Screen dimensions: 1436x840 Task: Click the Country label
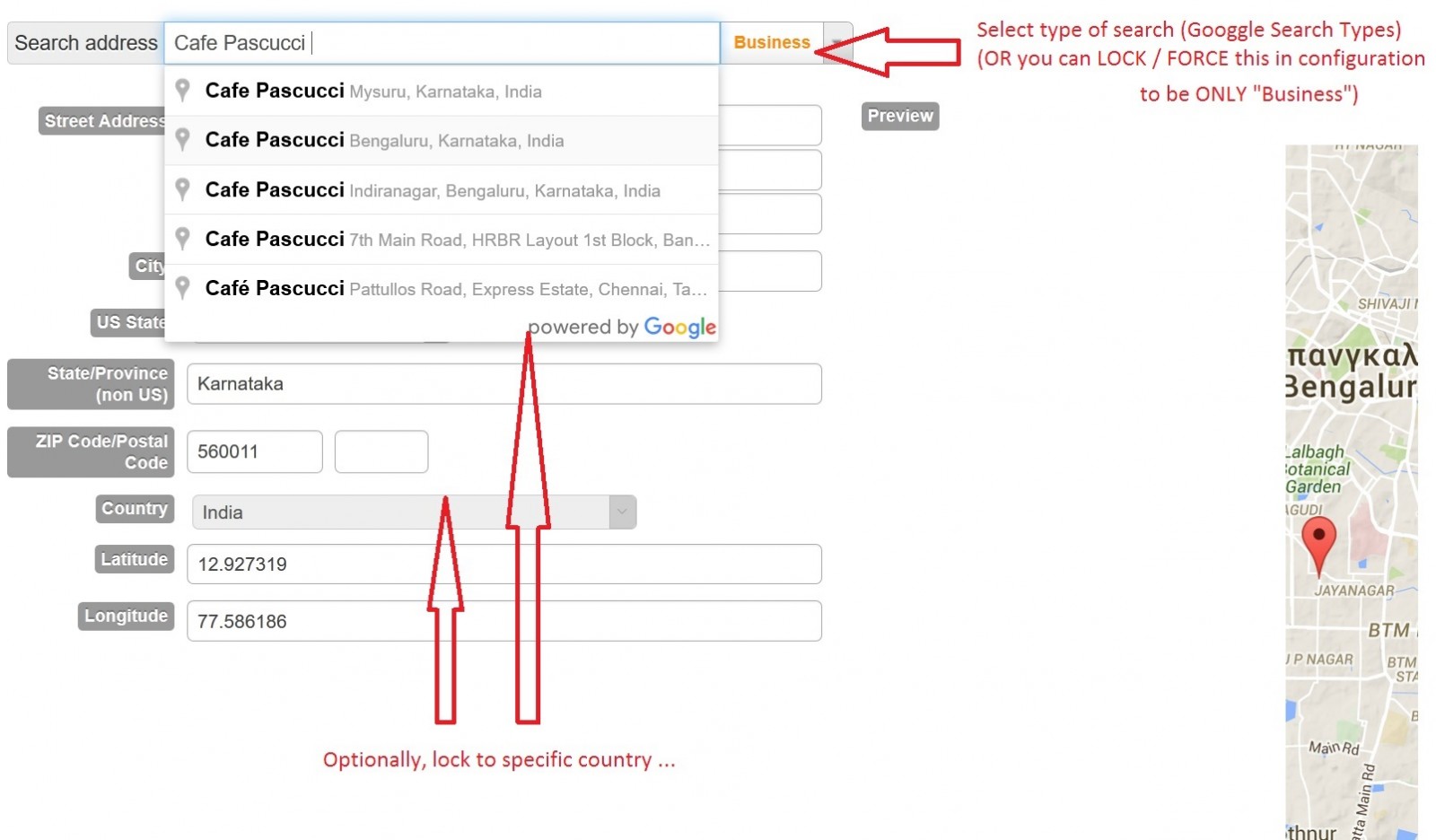pos(134,509)
